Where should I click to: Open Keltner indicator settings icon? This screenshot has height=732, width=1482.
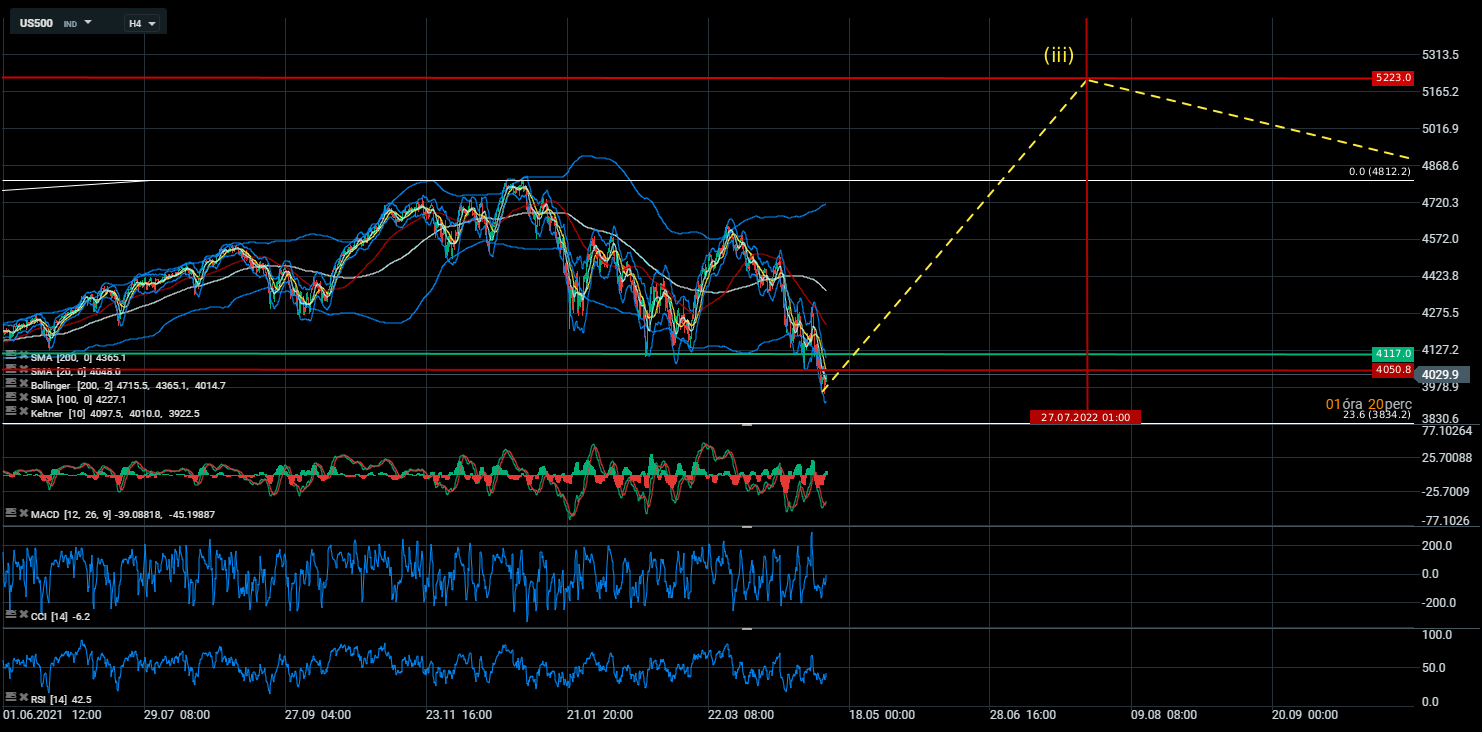[x=11, y=411]
